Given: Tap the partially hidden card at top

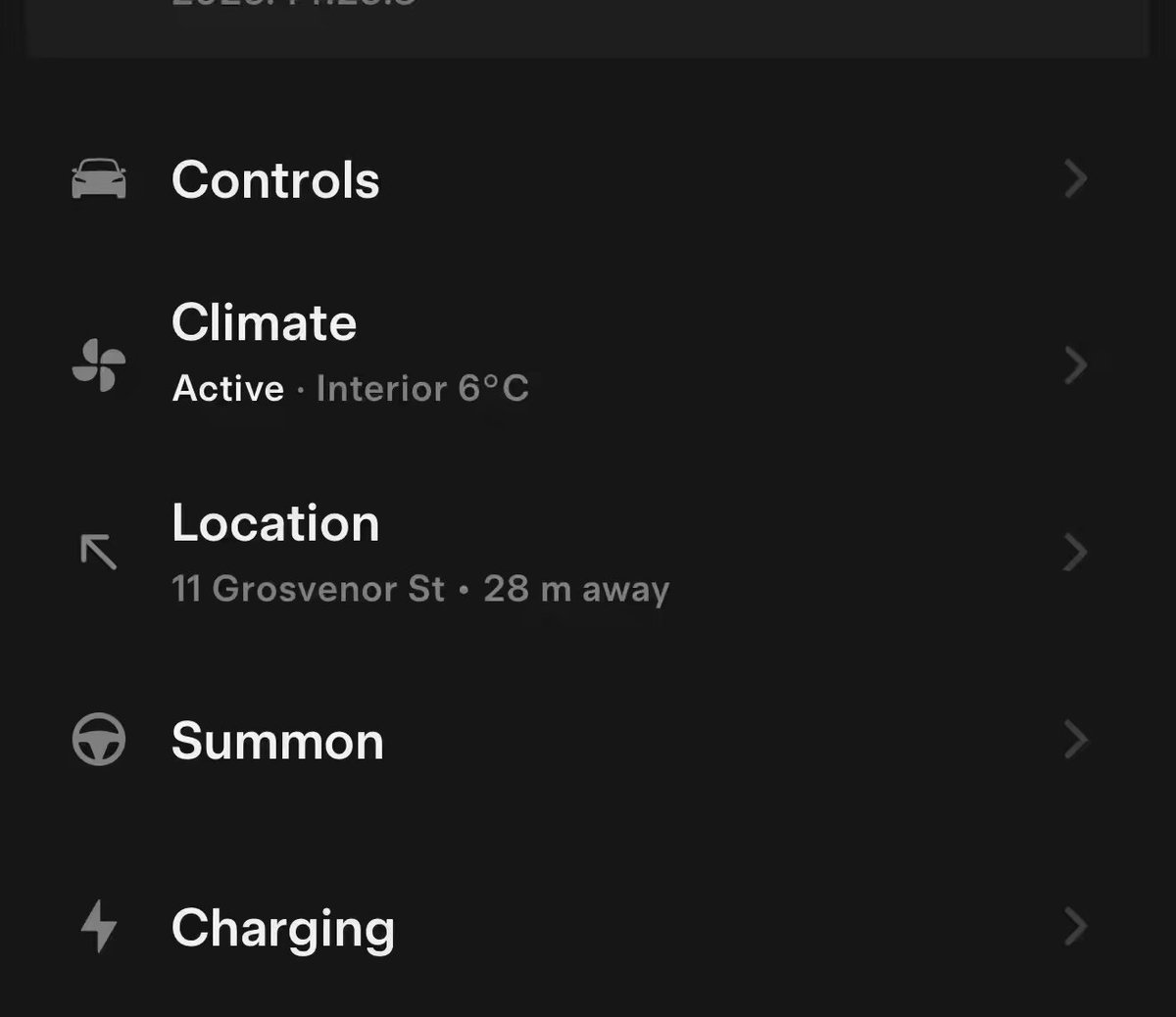Looking at the screenshot, I should tap(588, 27).
